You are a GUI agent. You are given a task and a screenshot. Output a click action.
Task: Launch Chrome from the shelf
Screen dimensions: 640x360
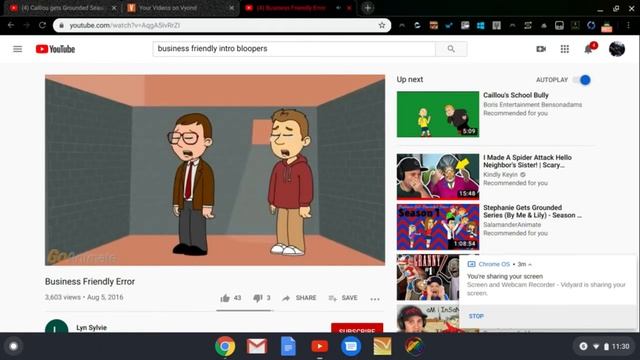225,347
